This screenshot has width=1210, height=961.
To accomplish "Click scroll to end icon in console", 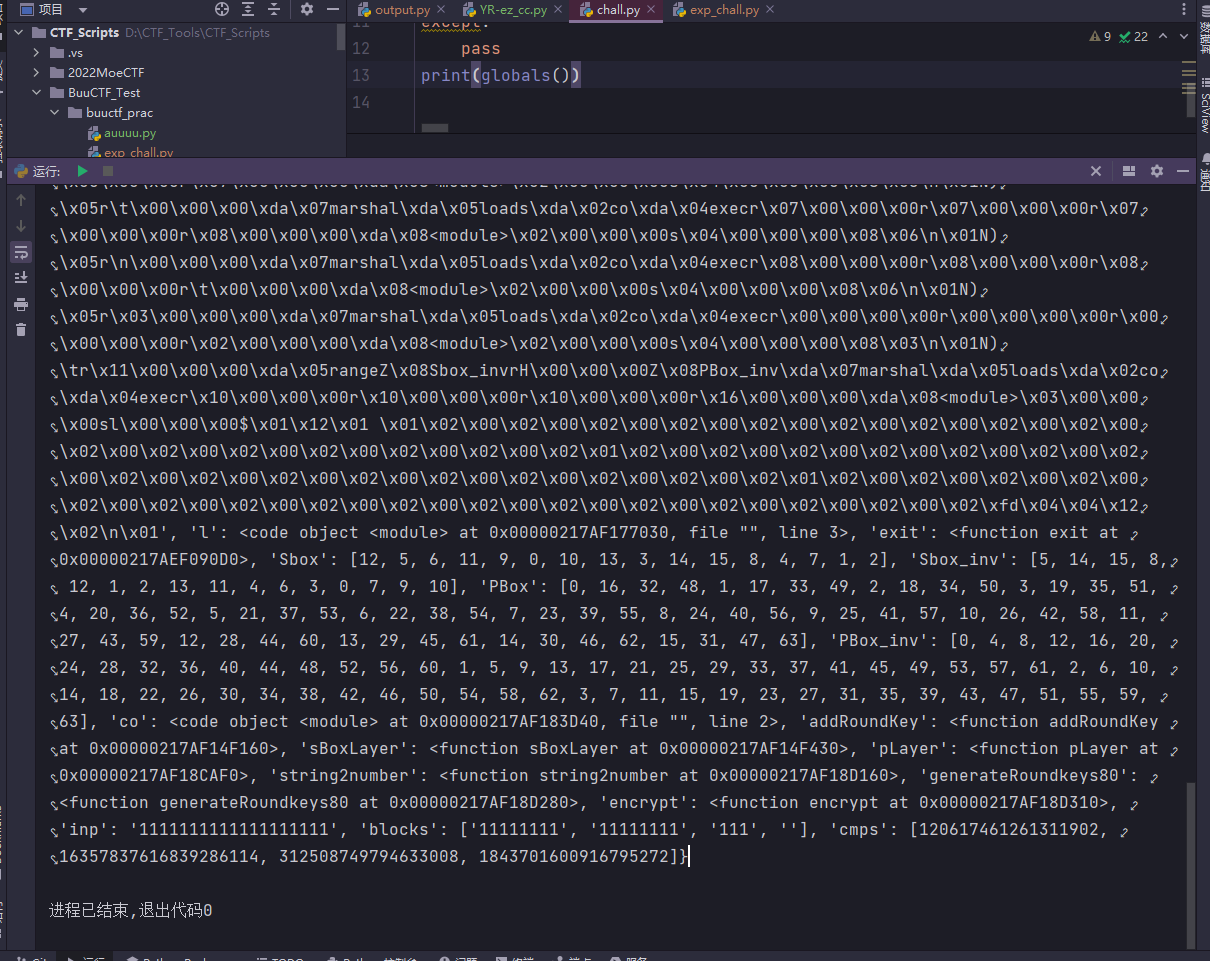I will click(21, 277).
